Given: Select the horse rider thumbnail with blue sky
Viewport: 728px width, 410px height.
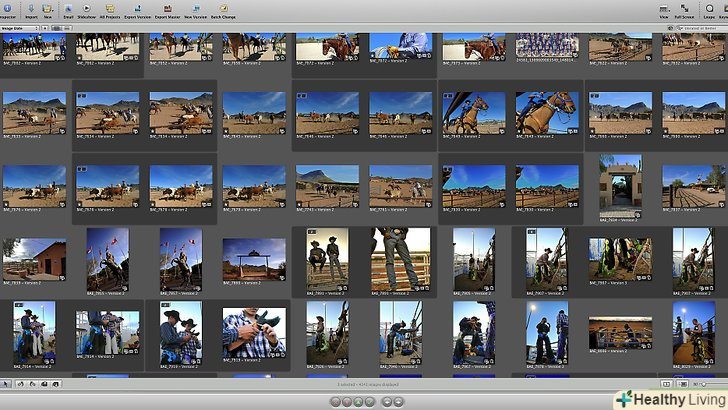Looking at the screenshot, I should point(472,112).
